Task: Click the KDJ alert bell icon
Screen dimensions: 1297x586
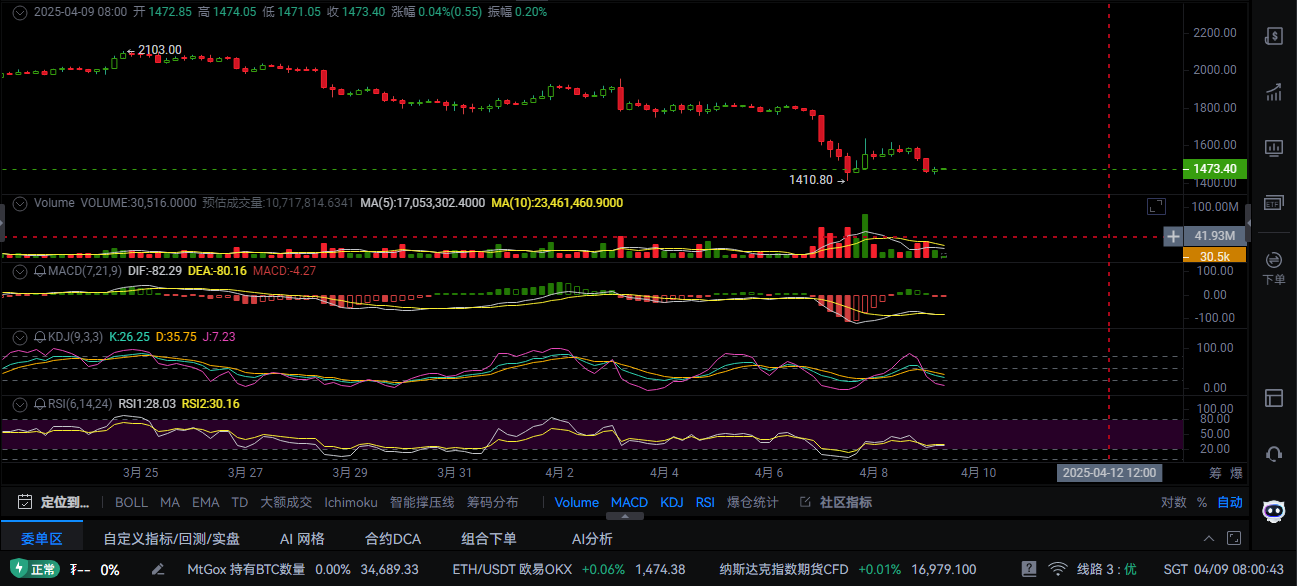Action: (40, 337)
